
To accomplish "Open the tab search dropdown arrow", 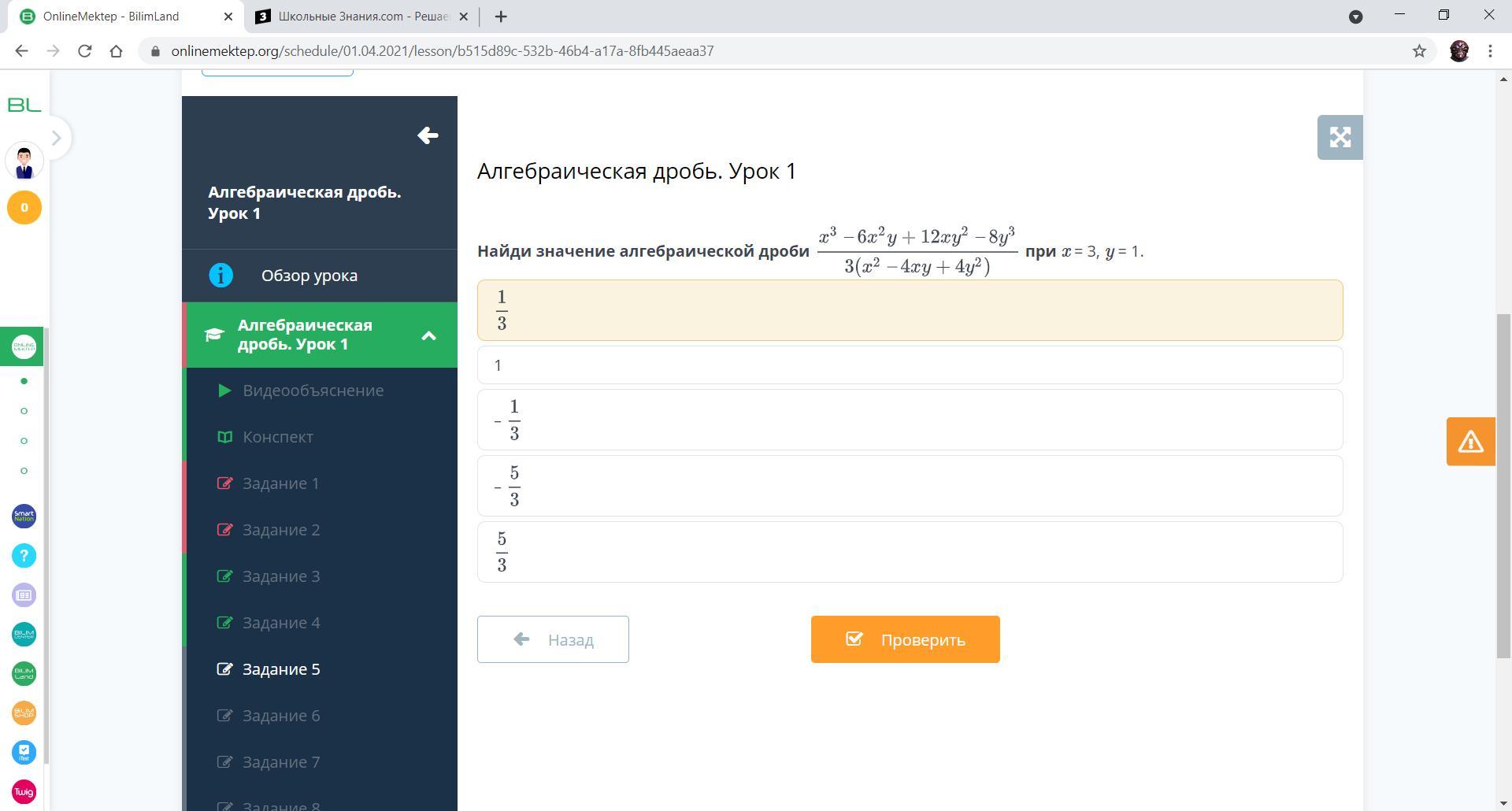I will 1355,17.
